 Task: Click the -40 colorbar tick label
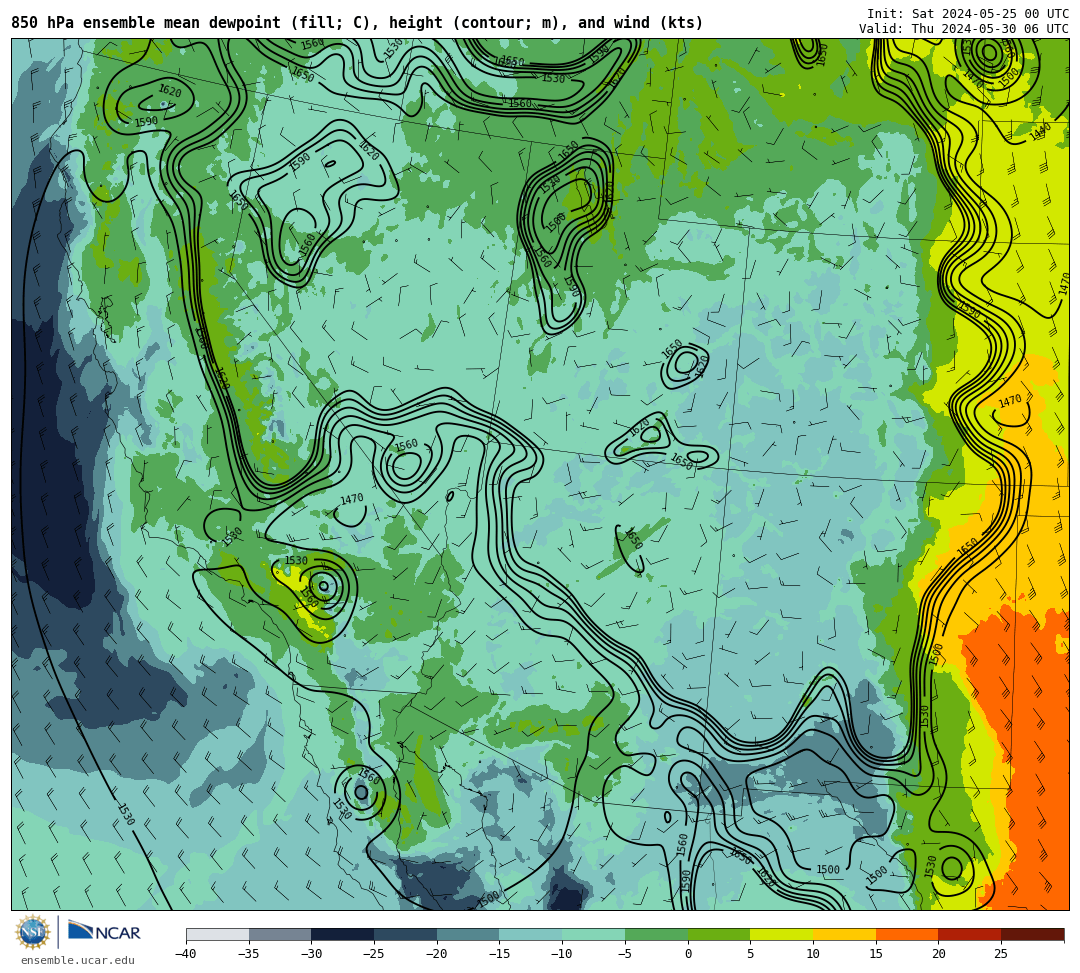tap(185, 954)
